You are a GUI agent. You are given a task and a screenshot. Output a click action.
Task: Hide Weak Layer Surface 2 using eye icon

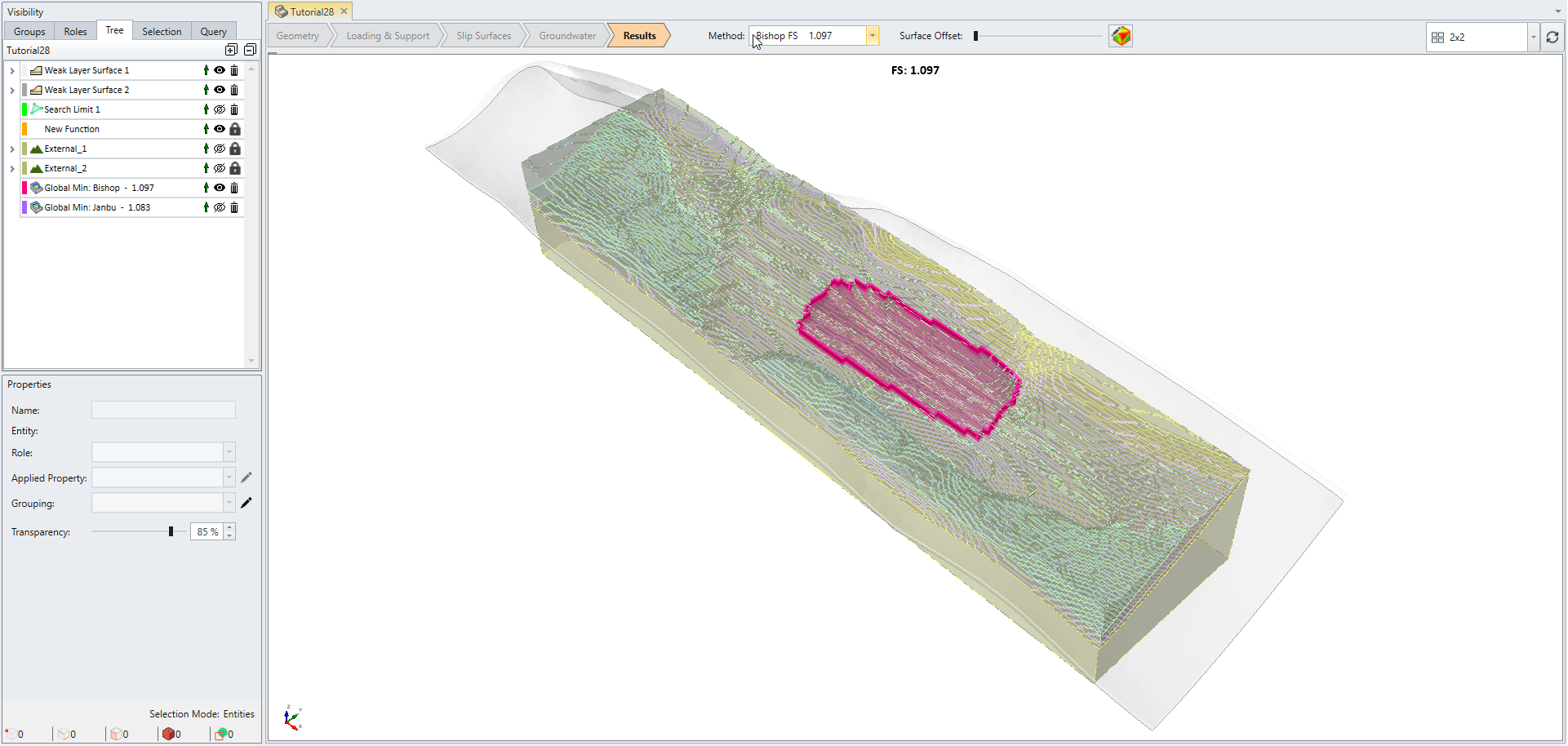(220, 90)
